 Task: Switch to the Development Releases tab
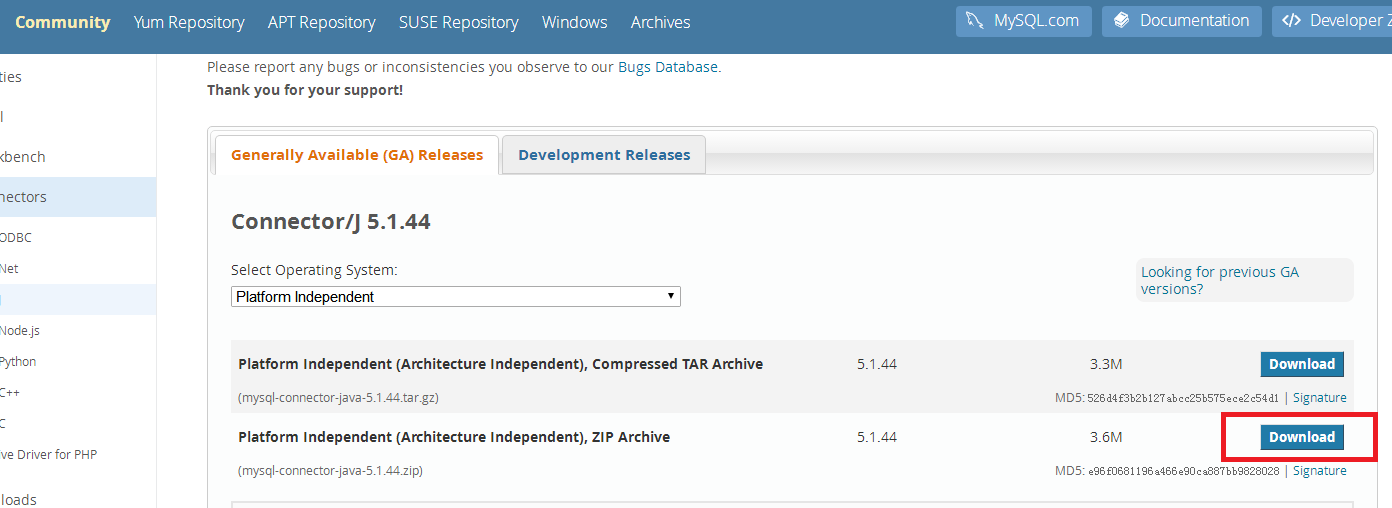(x=604, y=155)
